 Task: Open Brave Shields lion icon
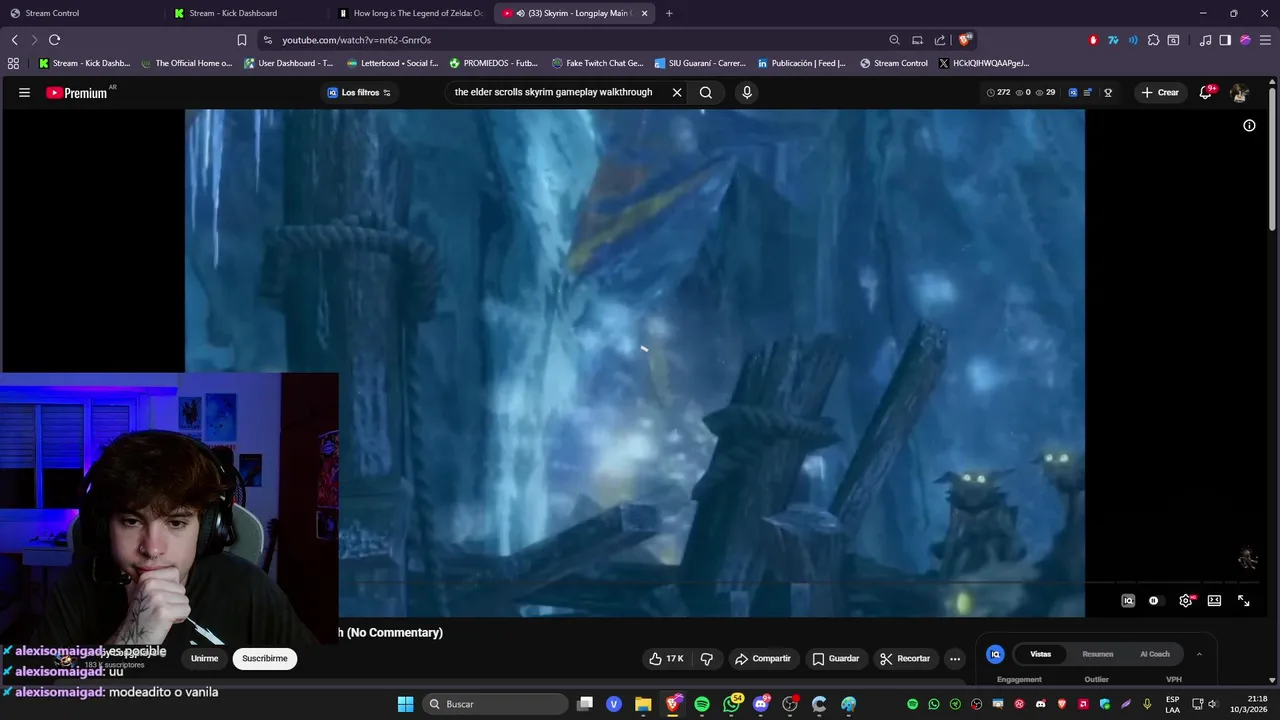tap(965, 40)
